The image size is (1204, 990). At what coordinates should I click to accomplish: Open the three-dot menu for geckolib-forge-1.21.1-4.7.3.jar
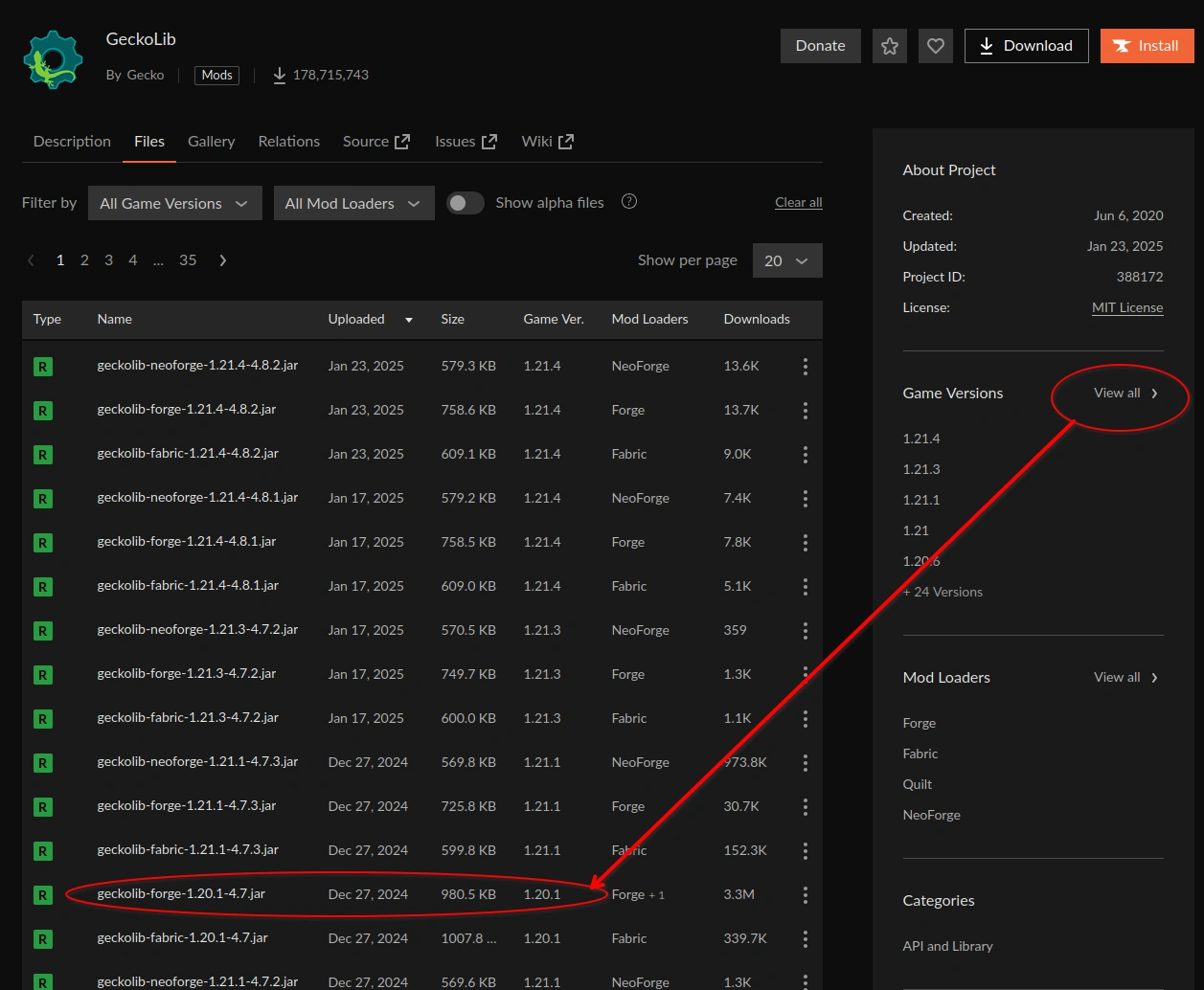(x=806, y=806)
